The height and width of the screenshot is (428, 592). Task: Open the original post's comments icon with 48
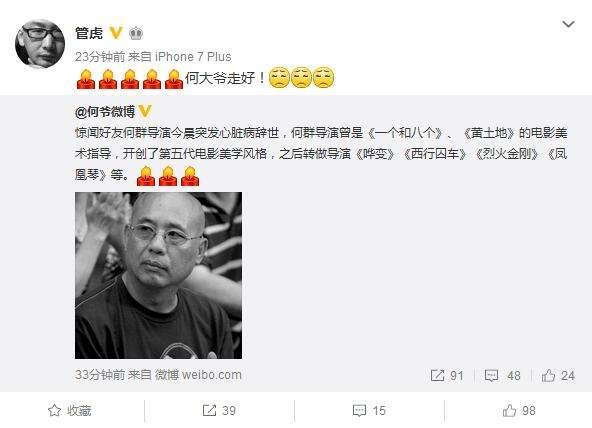[503, 375]
